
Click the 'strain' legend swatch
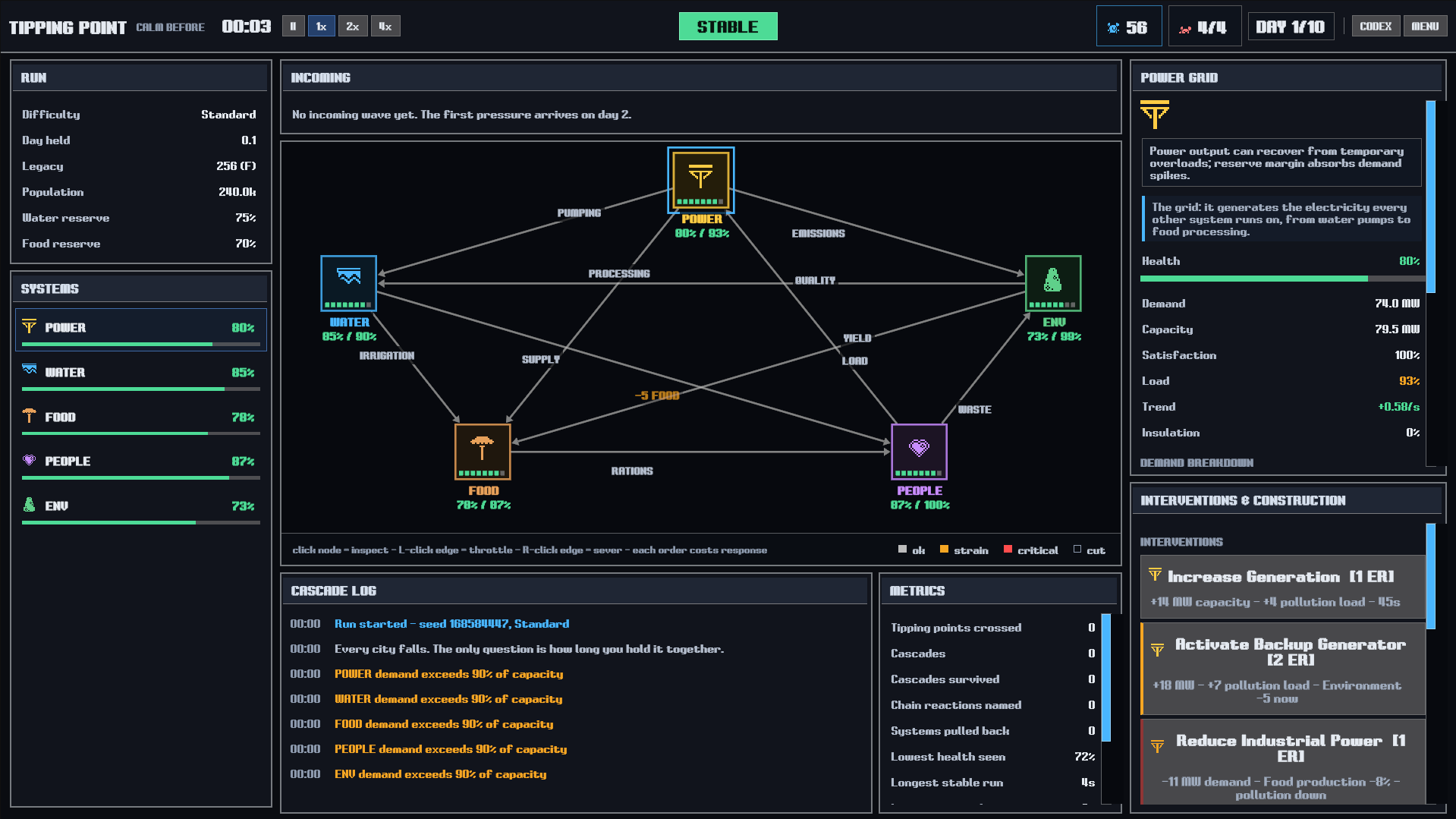click(x=944, y=549)
